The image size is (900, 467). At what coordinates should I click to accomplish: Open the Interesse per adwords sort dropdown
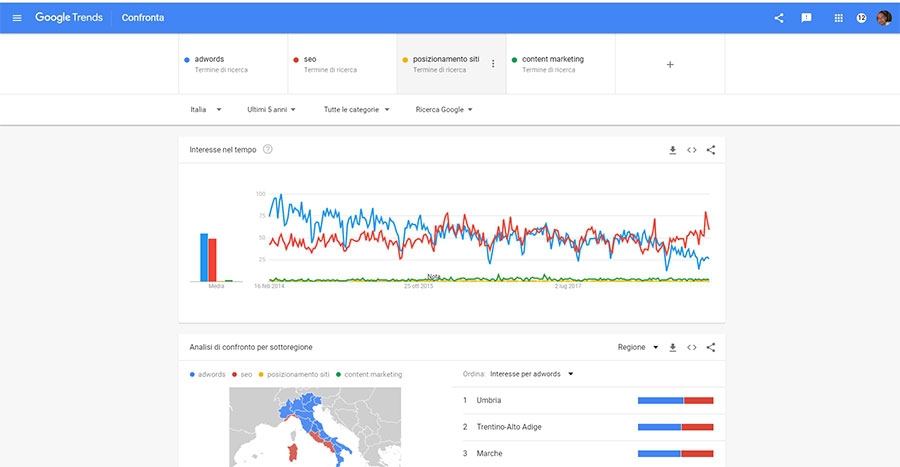(532, 374)
